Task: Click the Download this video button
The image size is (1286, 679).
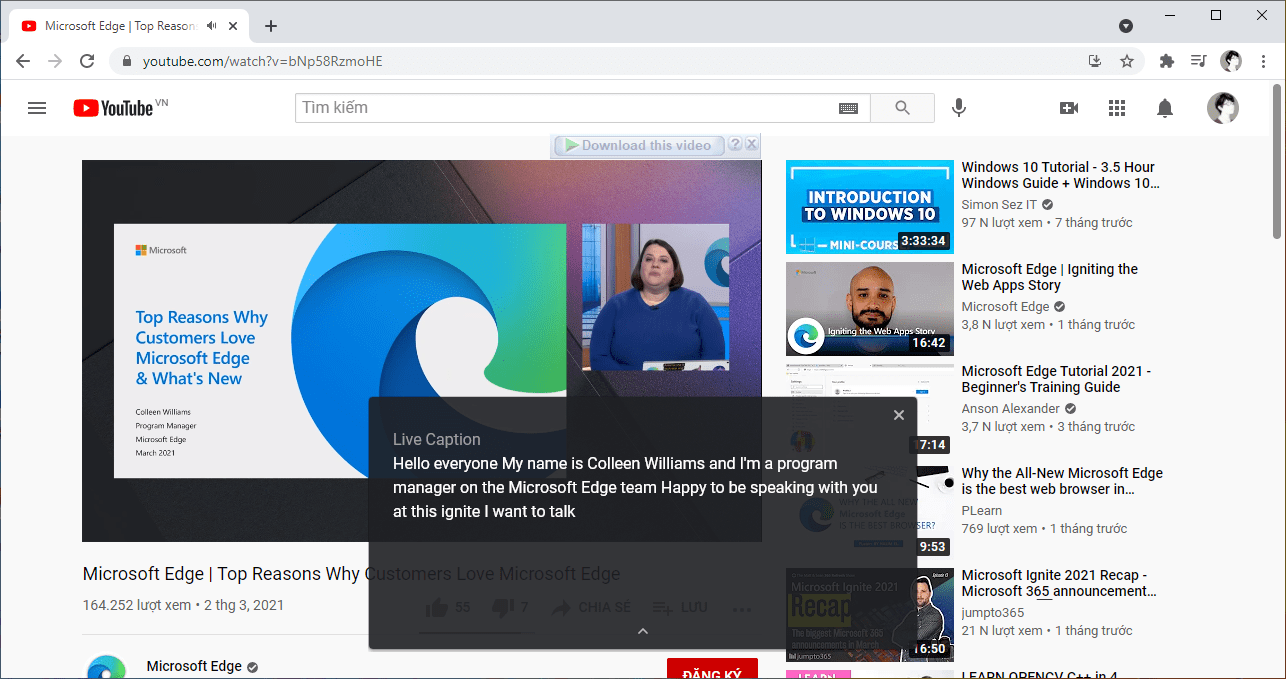Action: coord(636,145)
